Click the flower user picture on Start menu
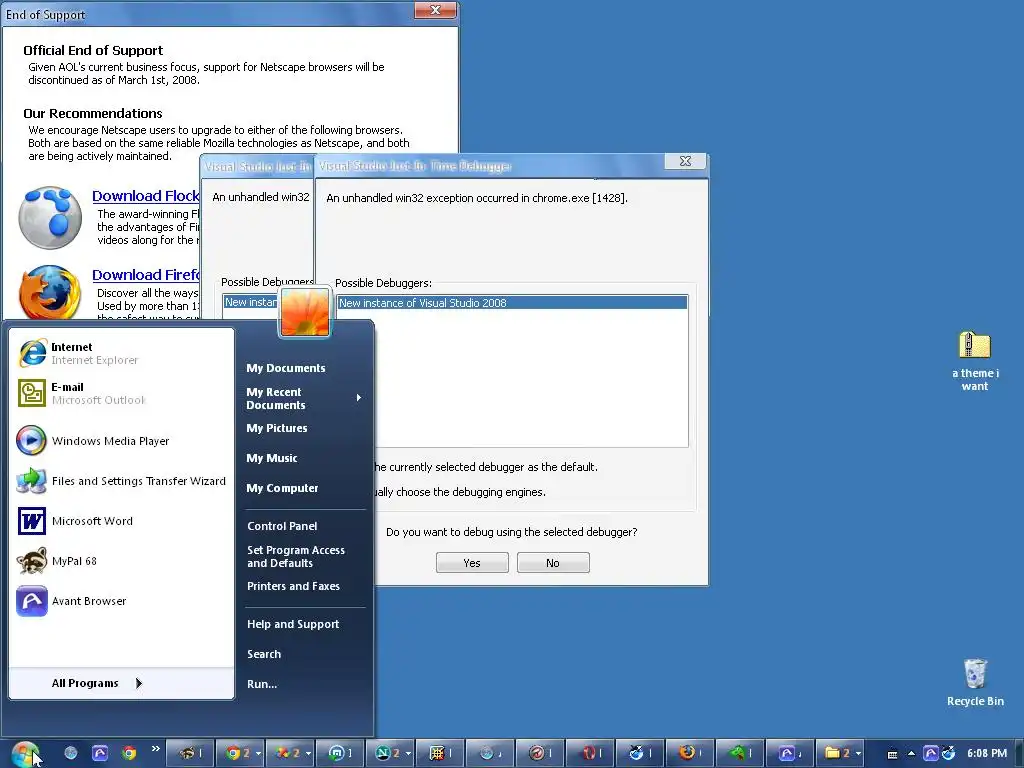Viewport: 1024px width, 768px height. tap(305, 313)
